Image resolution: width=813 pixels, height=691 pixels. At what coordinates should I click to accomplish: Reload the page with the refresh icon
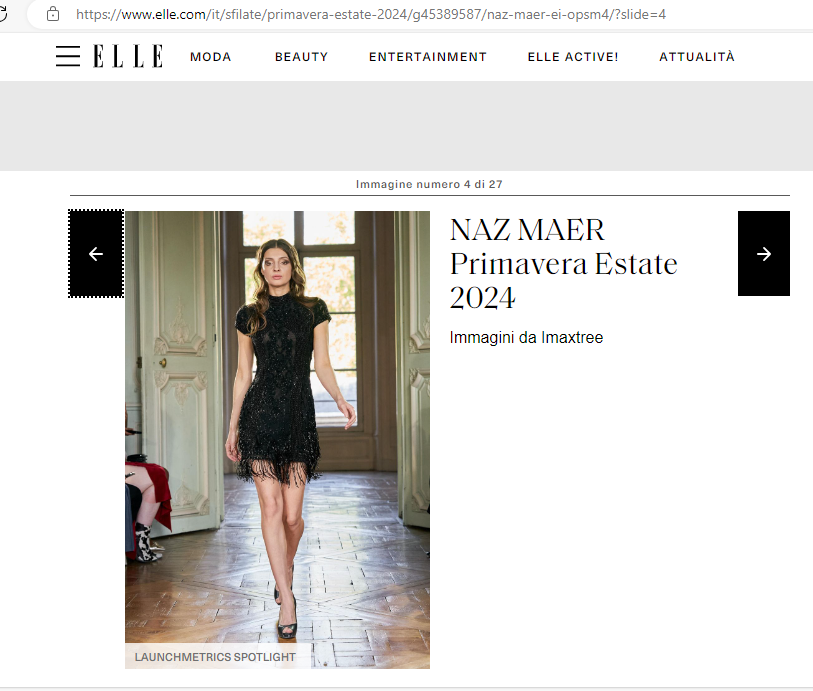3,14
